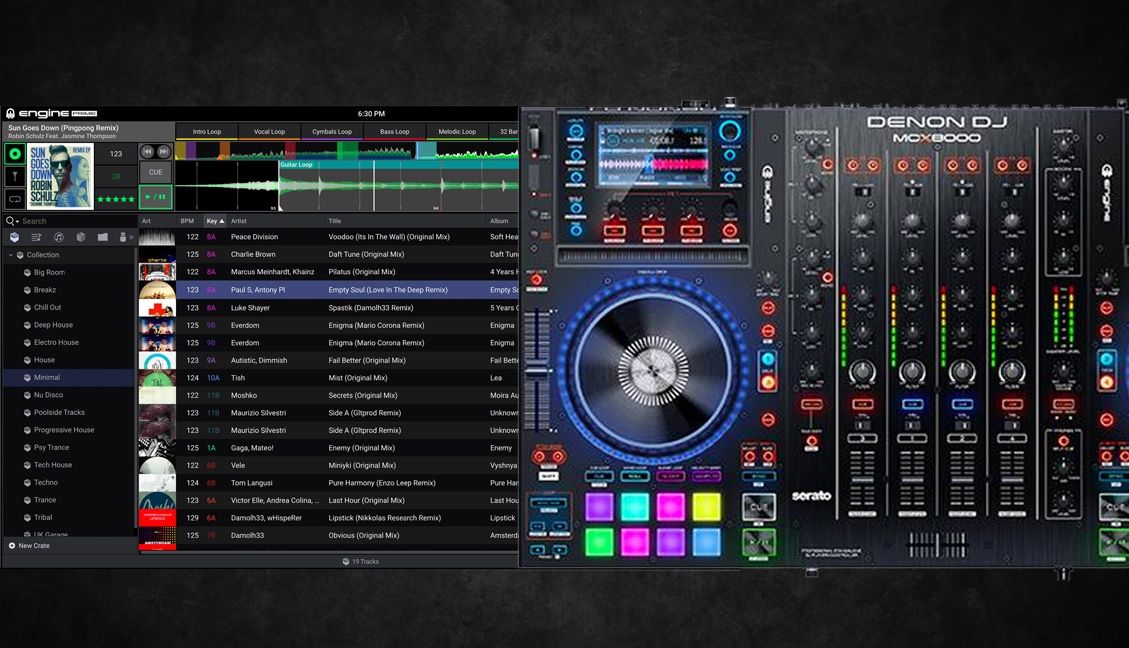This screenshot has height=648, width=1129.
Task: Skip to the previous track
Action: pyautogui.click(x=148, y=151)
